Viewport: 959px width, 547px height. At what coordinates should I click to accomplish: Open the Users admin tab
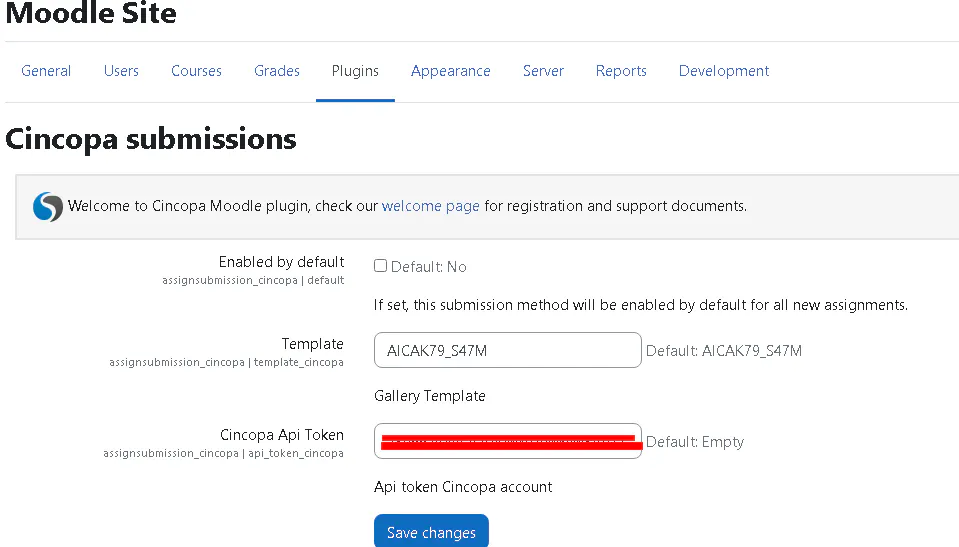tap(121, 71)
